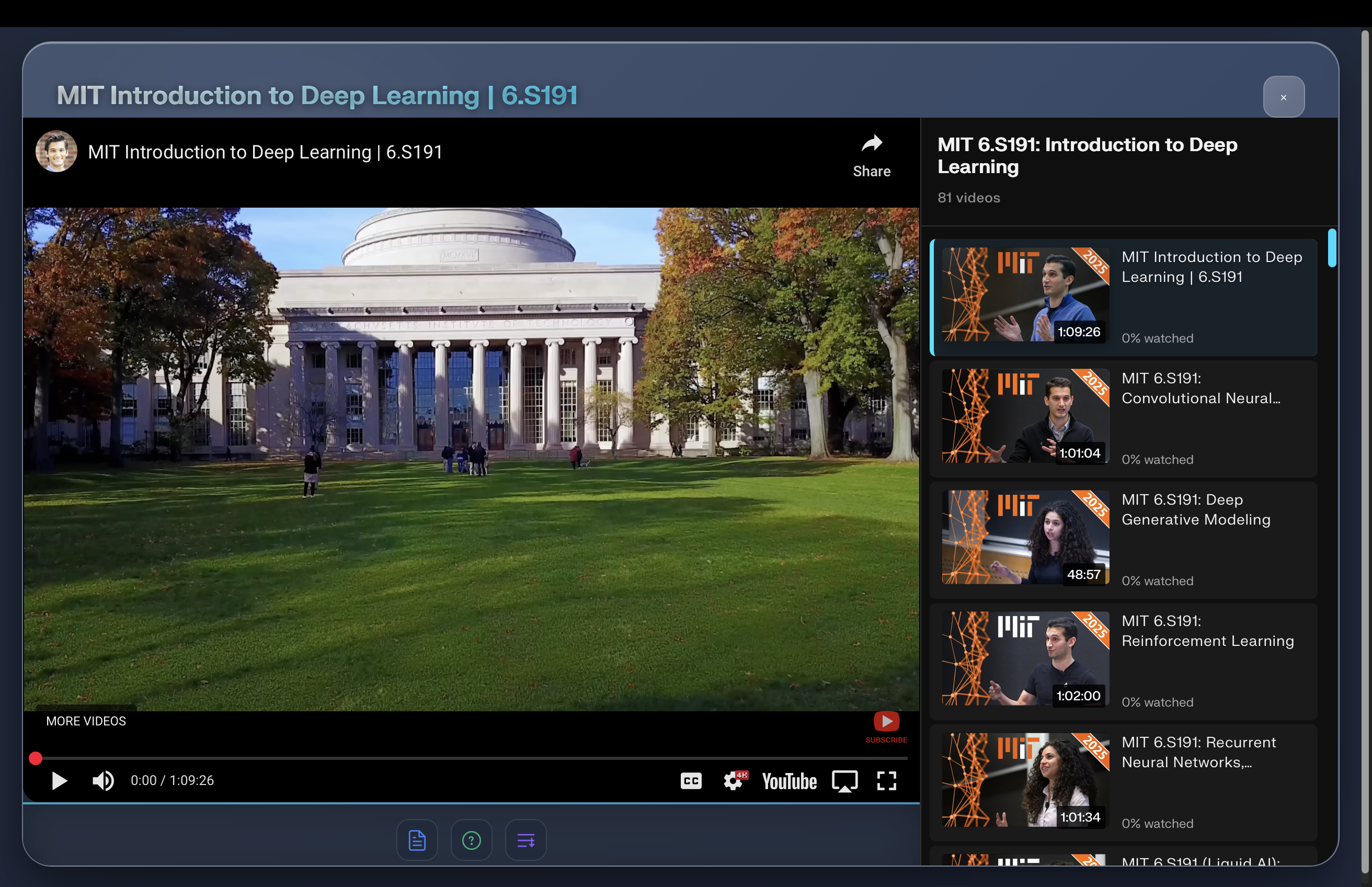This screenshot has width=1372, height=887.
Task: Select the Reinforcement Learning video thumbnail
Action: pyautogui.click(x=1025, y=658)
